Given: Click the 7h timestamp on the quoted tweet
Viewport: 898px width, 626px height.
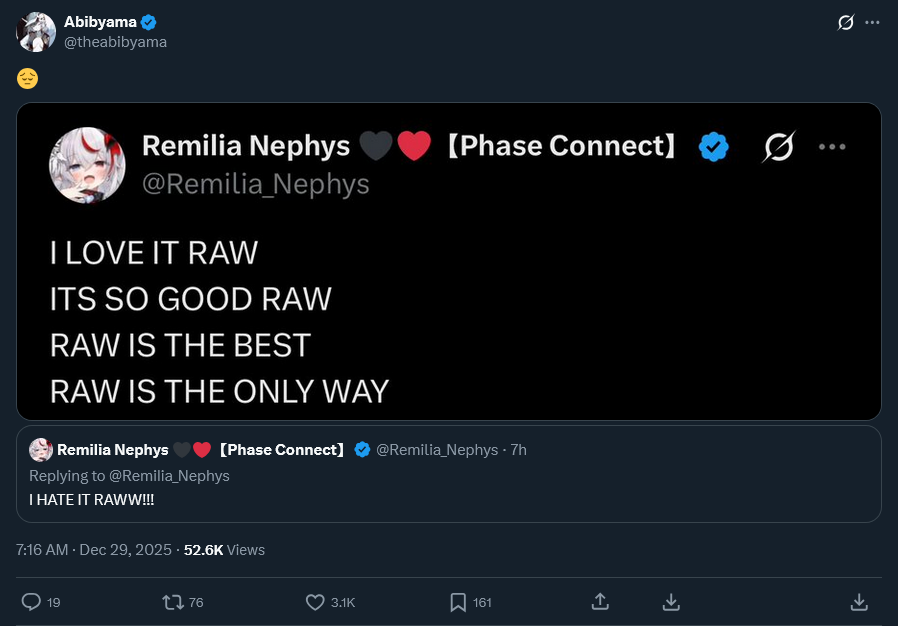Looking at the screenshot, I should pyautogui.click(x=518, y=450).
